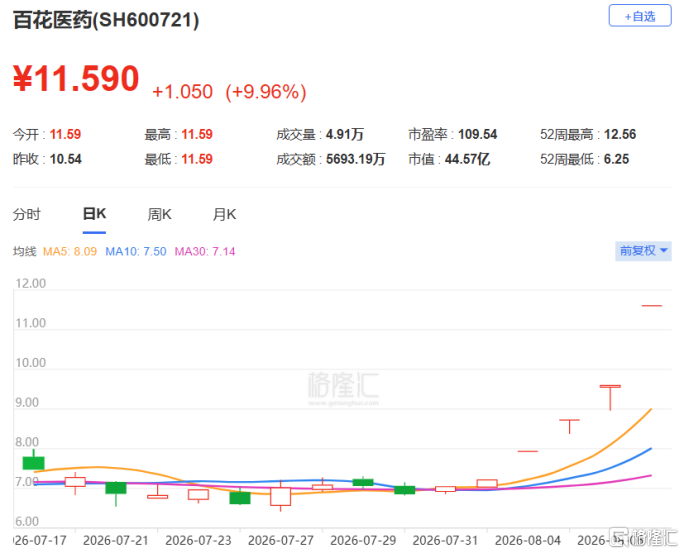Open the 周K weekly chart tab
This screenshot has width=684, height=554.
[x=159, y=214]
